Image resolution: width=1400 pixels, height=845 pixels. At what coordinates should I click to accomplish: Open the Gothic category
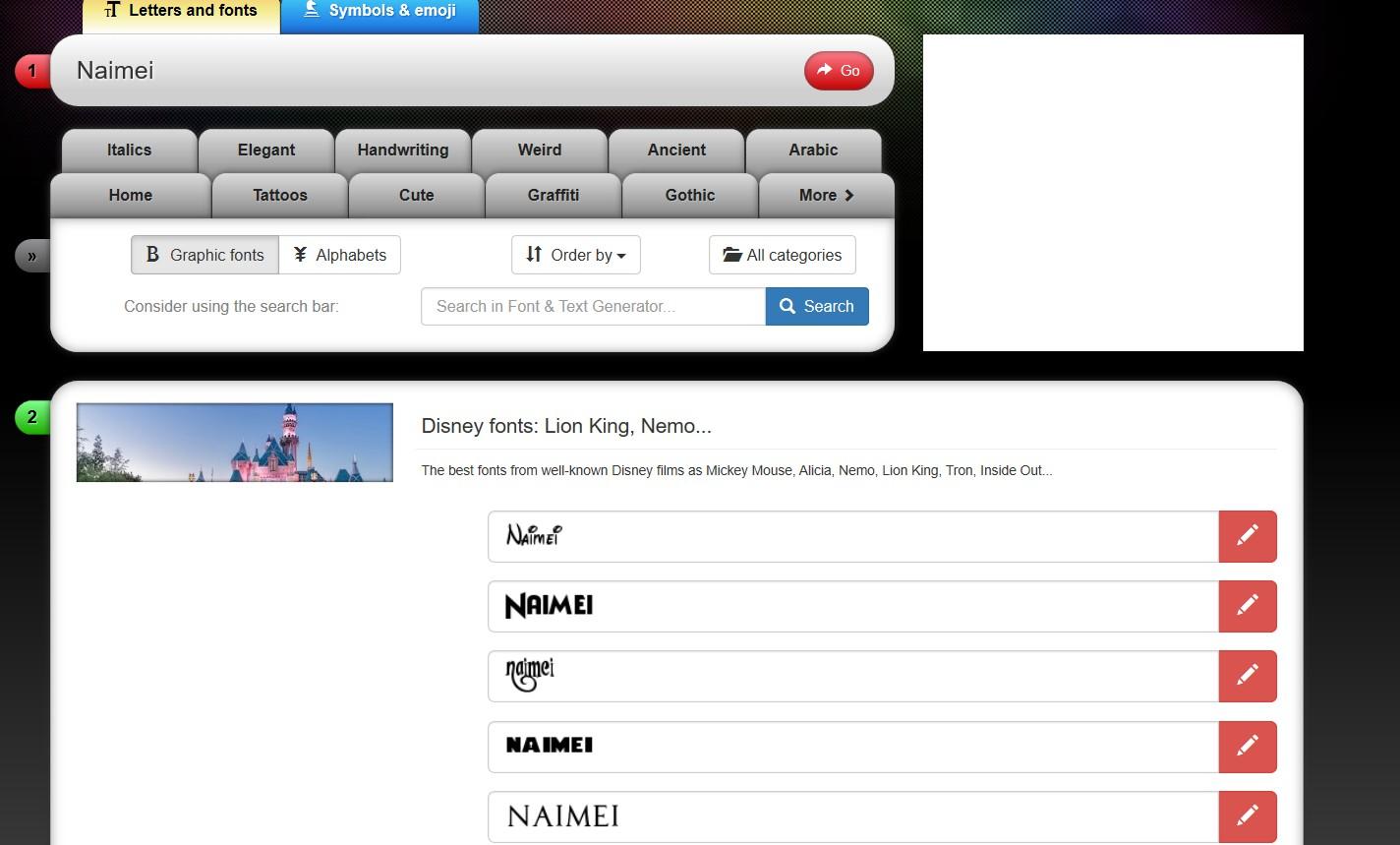(690, 196)
